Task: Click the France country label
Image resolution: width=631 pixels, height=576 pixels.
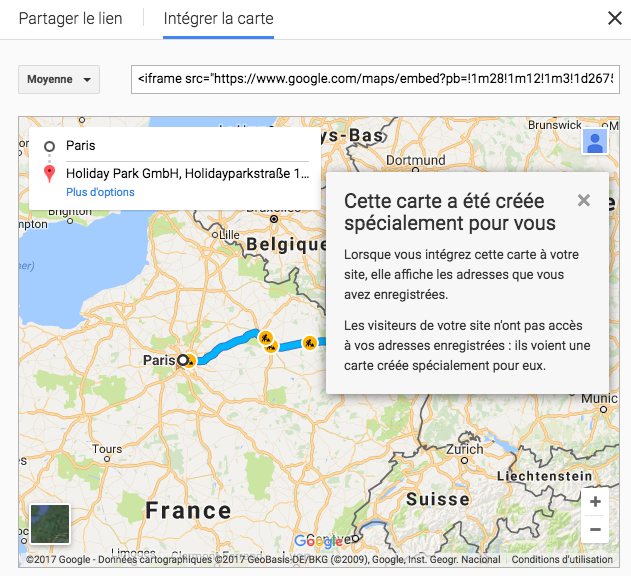Action: pyautogui.click(x=188, y=510)
